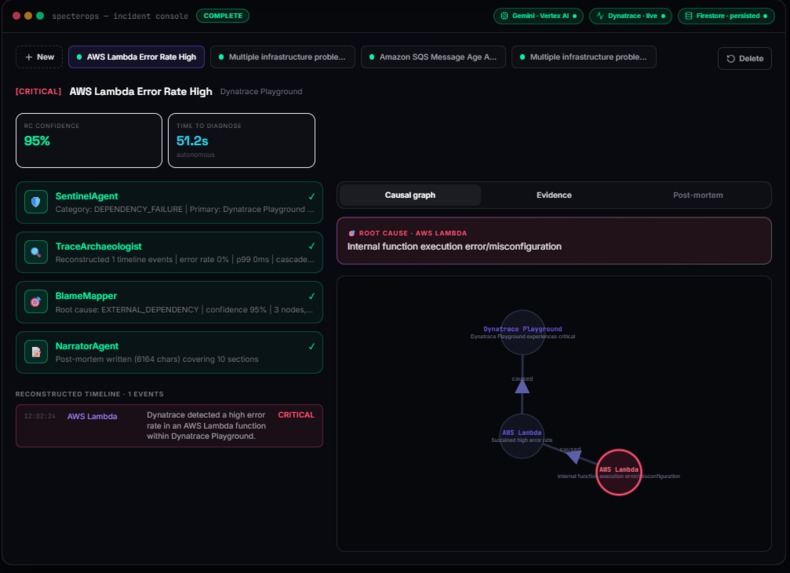Click the plus icon in New button
Screen dimensions: 790x573
[29, 57]
